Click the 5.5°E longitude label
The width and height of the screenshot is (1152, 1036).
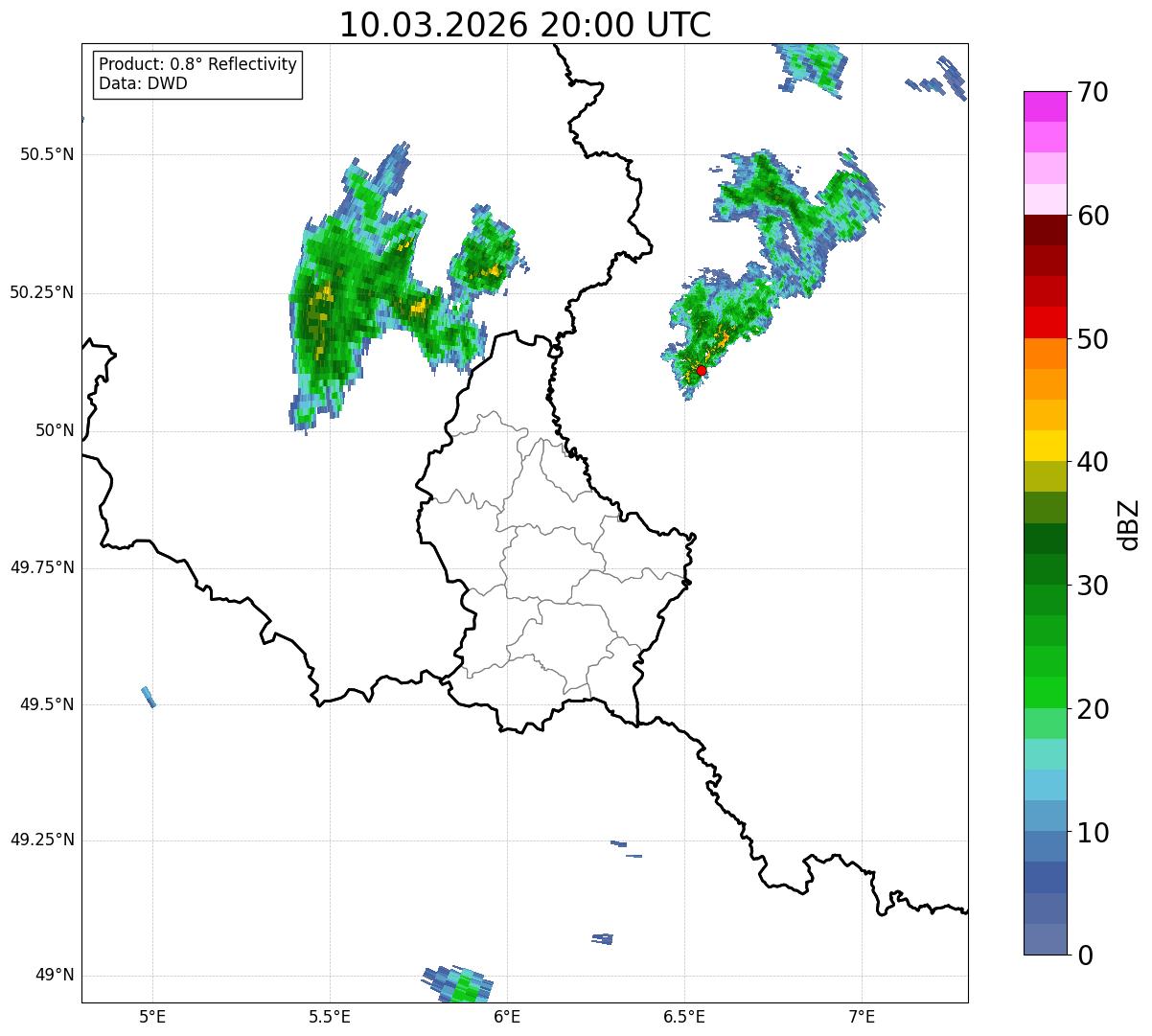click(x=330, y=1017)
